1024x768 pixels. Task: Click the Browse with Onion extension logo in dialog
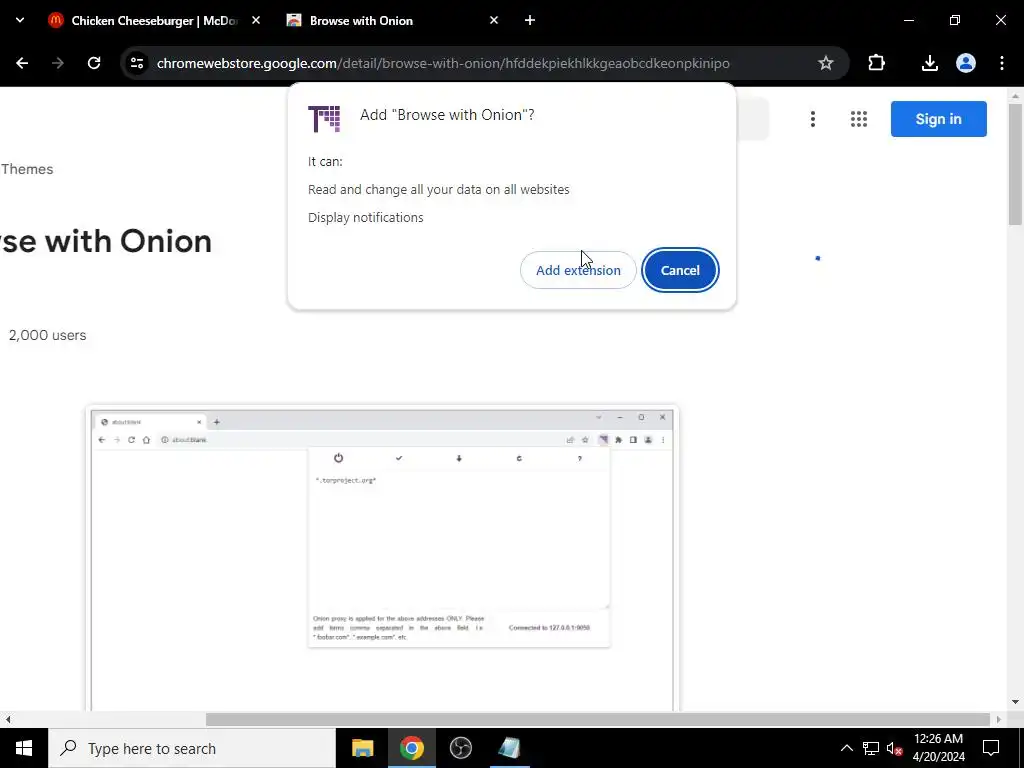tap(324, 119)
